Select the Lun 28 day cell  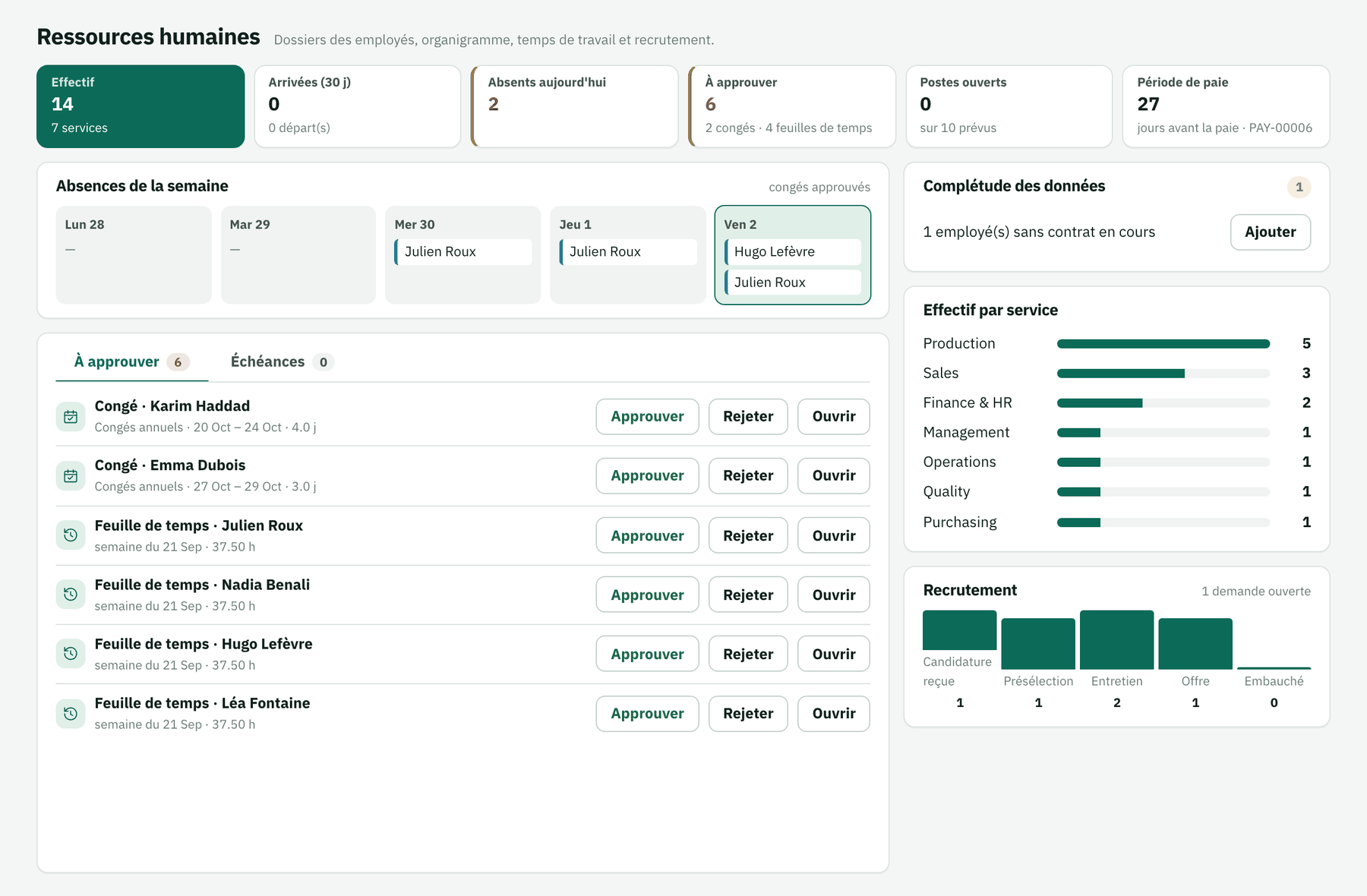click(134, 254)
